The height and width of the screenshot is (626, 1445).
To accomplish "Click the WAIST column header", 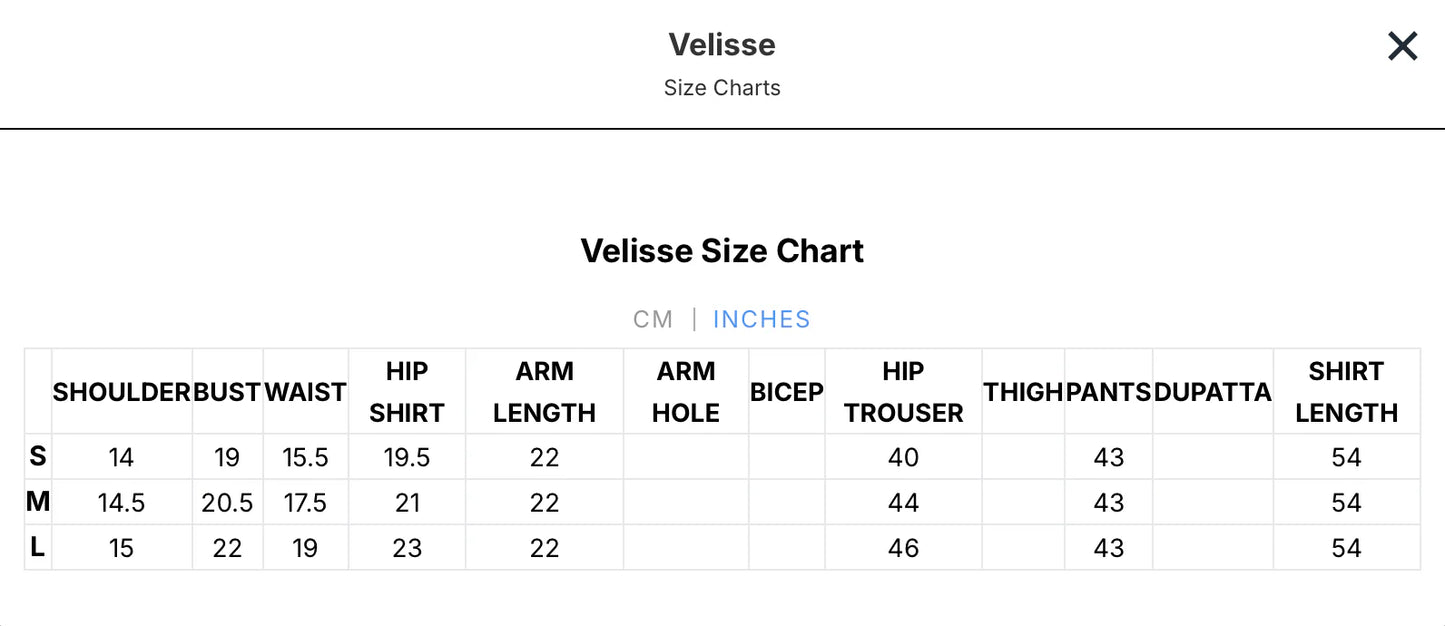I will pyautogui.click(x=306, y=392).
